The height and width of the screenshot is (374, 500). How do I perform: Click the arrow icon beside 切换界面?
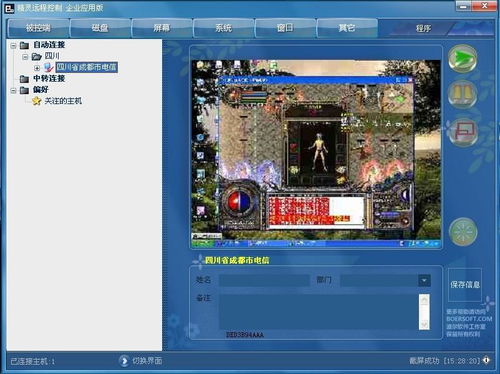124,361
